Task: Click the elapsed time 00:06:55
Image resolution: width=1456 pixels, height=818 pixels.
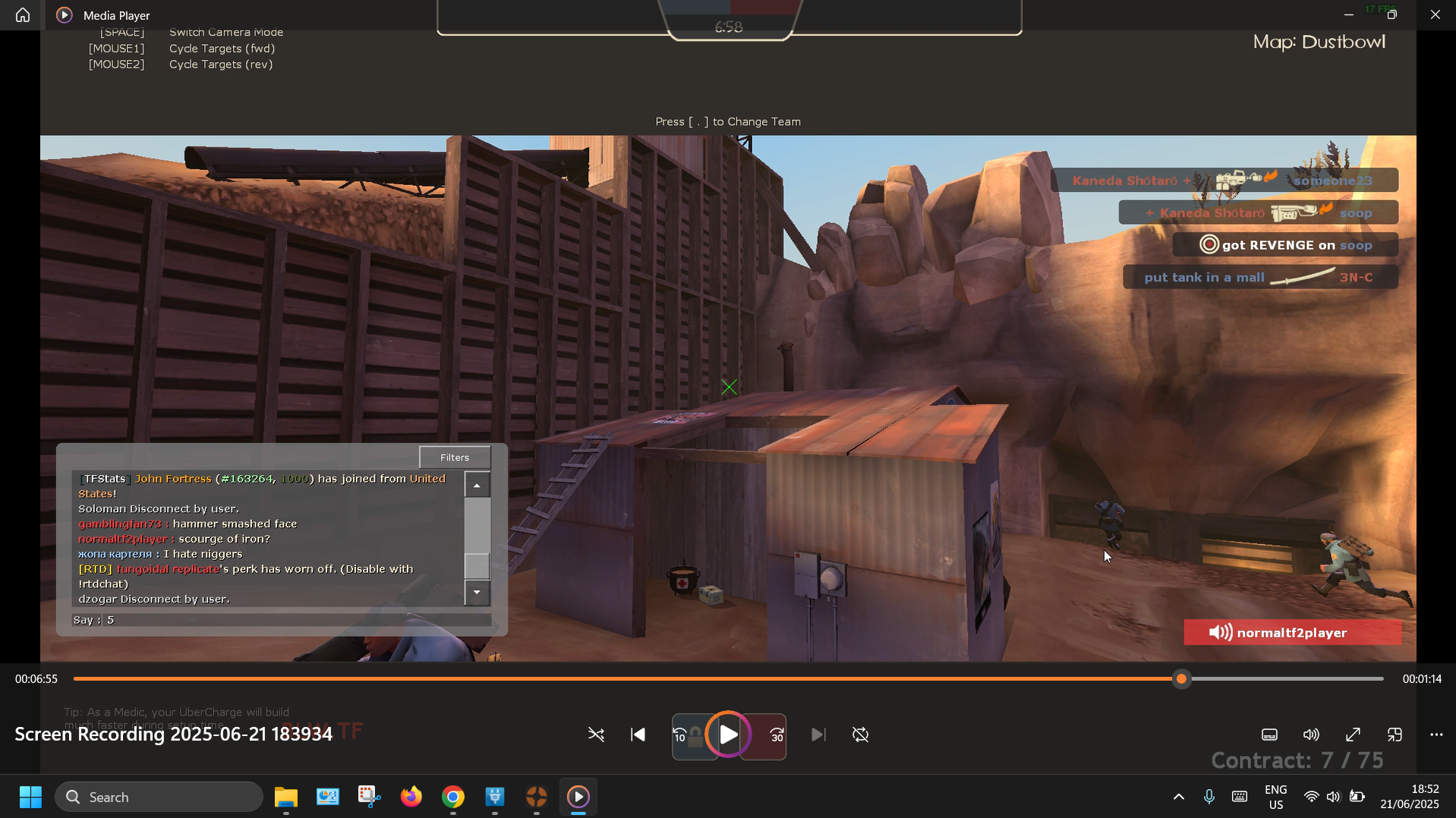Action: pos(36,679)
